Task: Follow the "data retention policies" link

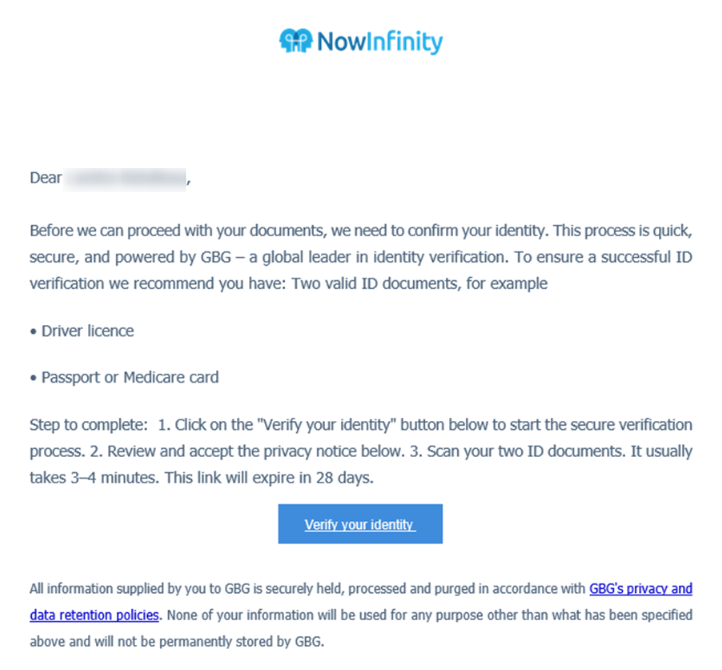Action: [94, 615]
